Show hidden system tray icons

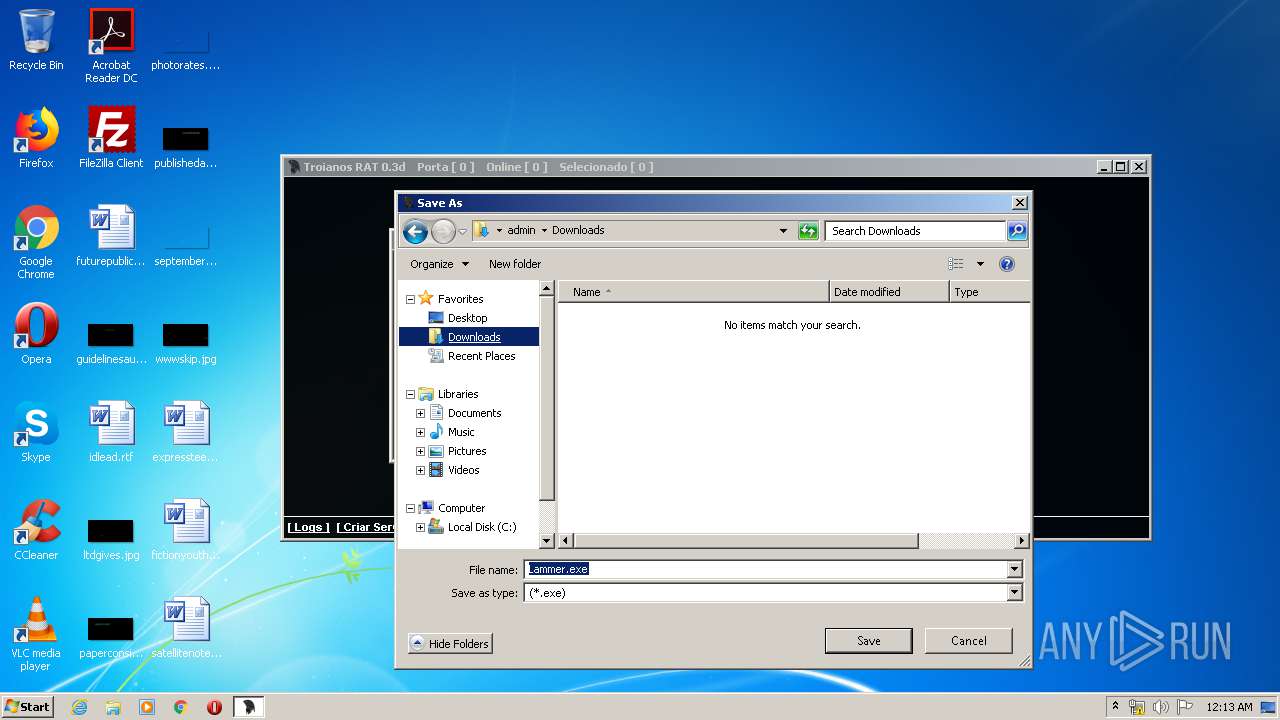click(x=1115, y=707)
